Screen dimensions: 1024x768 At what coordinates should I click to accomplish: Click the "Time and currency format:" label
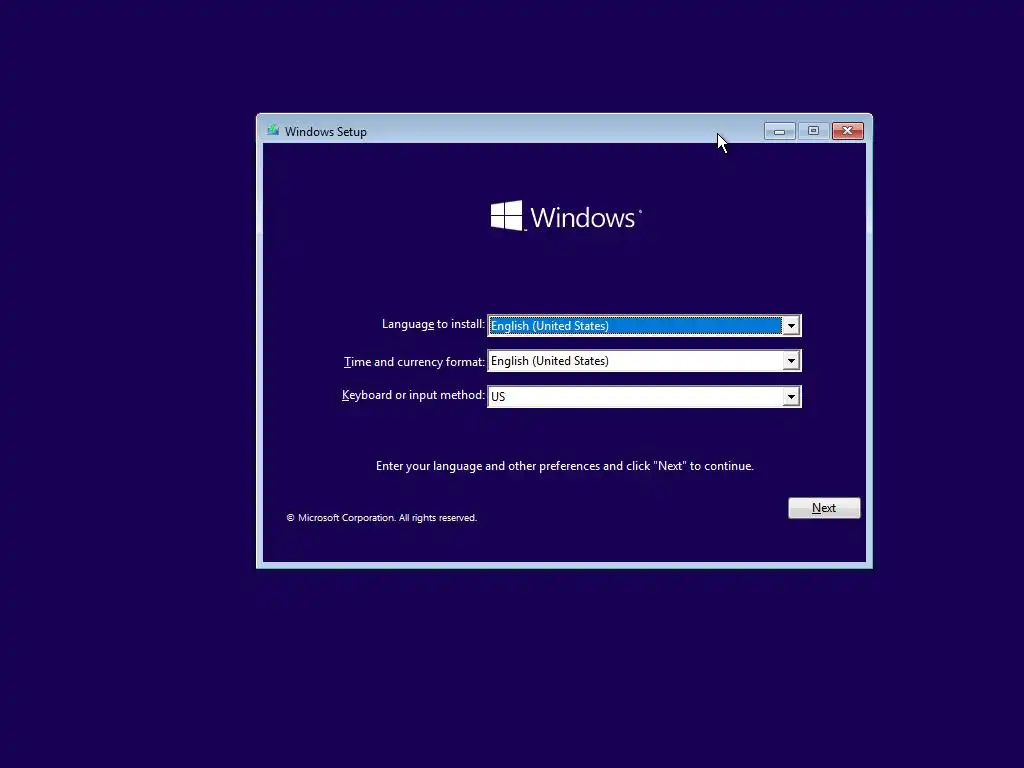click(414, 362)
